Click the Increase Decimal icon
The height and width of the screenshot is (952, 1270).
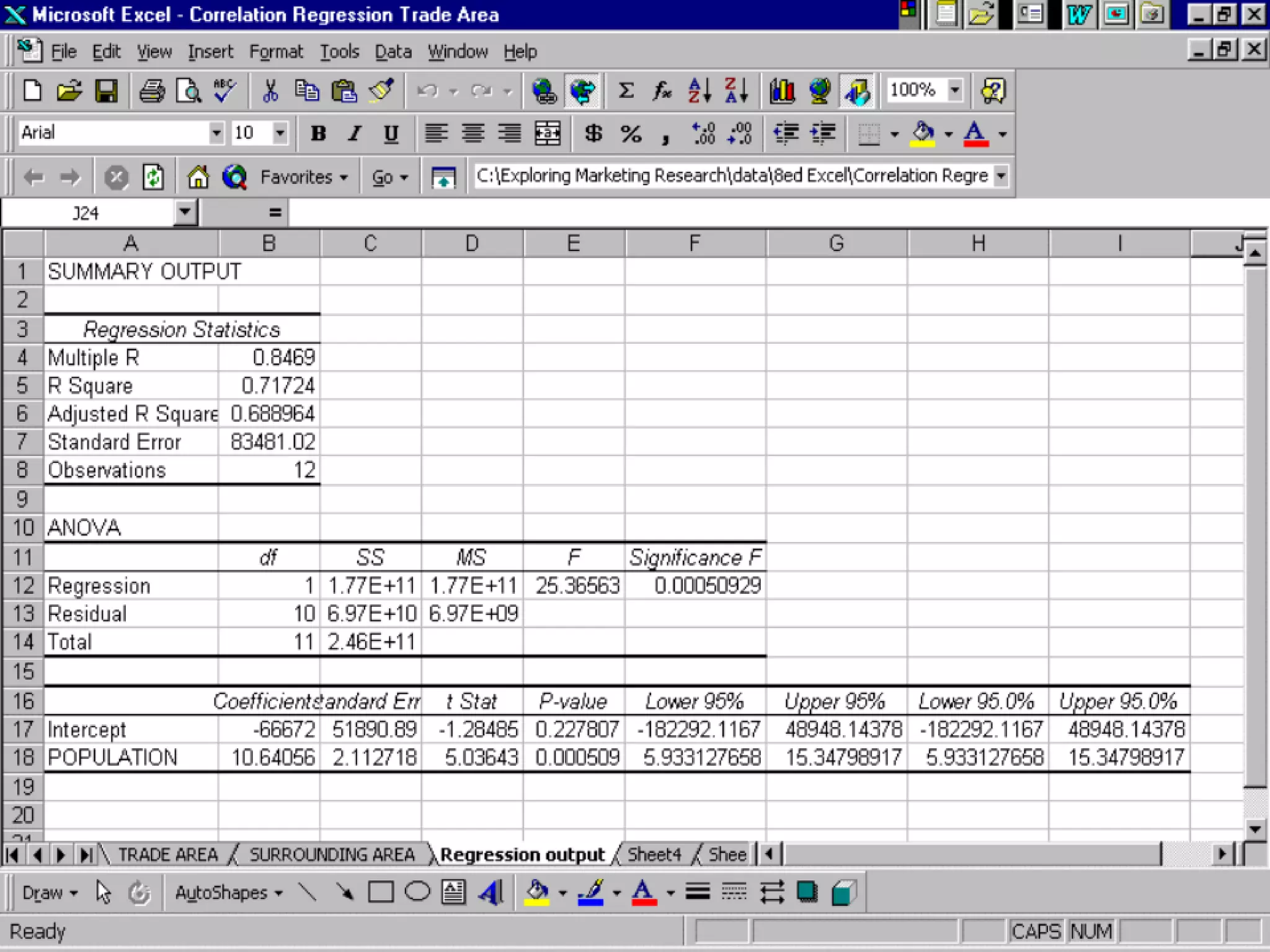pyautogui.click(x=704, y=133)
